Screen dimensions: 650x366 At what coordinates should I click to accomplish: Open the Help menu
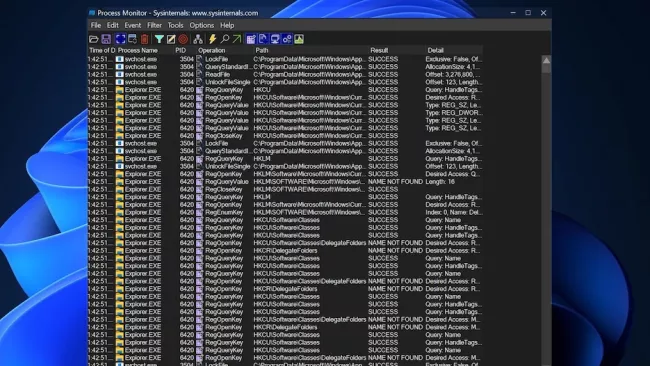point(227,25)
